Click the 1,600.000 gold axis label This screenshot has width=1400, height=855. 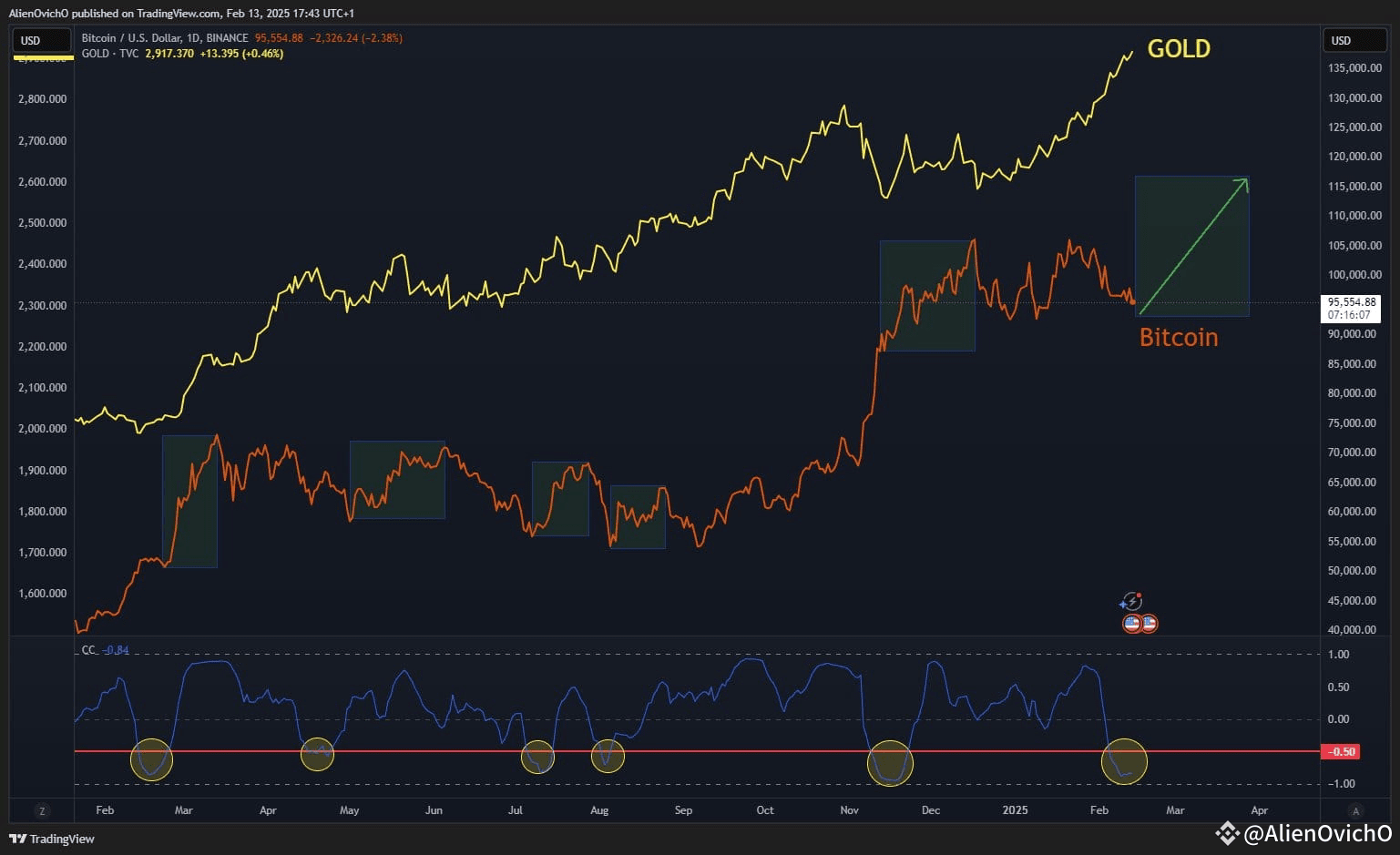43,594
